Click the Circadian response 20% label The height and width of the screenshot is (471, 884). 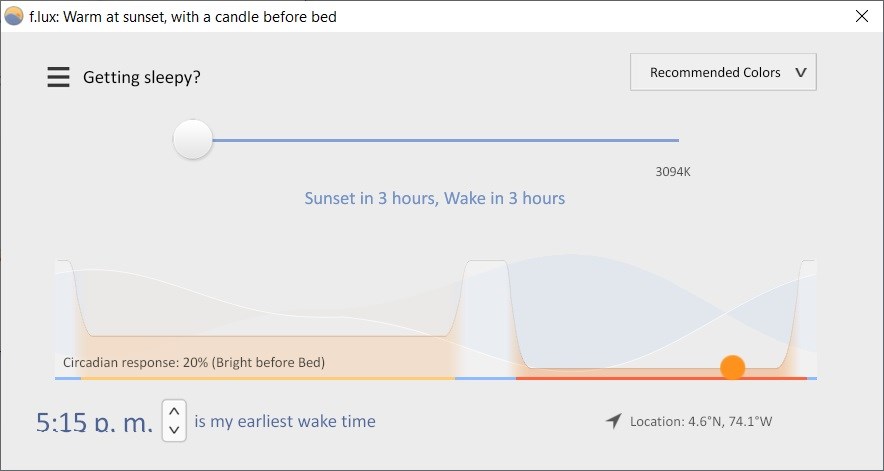coord(194,362)
